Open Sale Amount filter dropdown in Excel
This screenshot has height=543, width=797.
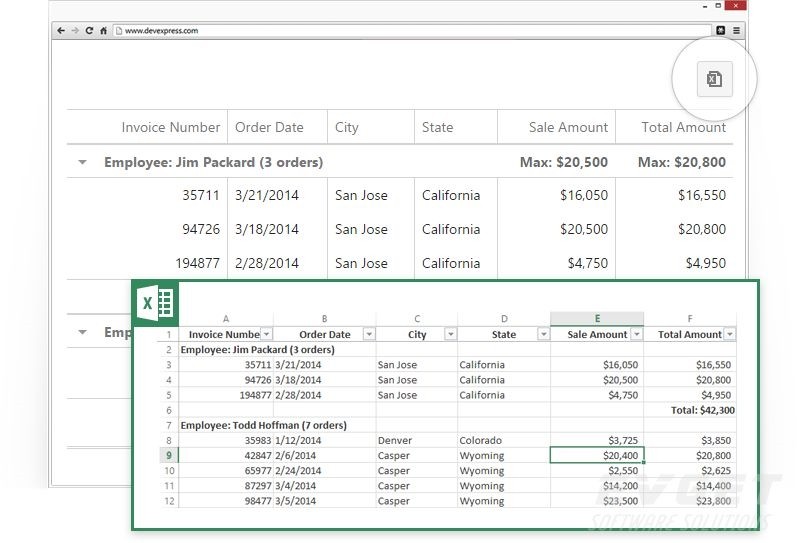point(636,334)
